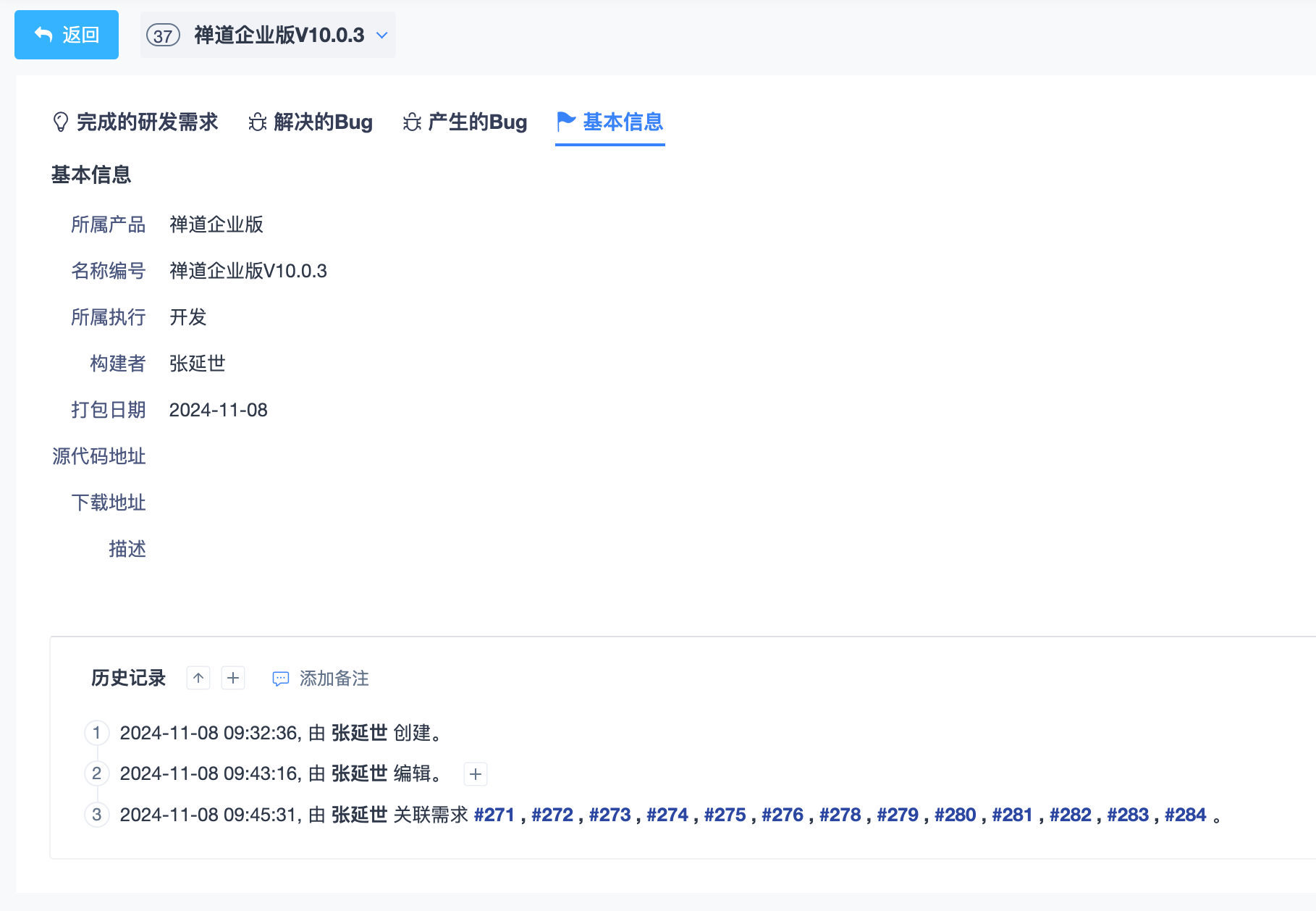This screenshot has width=1316, height=911.
Task: Open the 禅道企业版V10.0.3 build dropdown
Action: click(x=268, y=35)
